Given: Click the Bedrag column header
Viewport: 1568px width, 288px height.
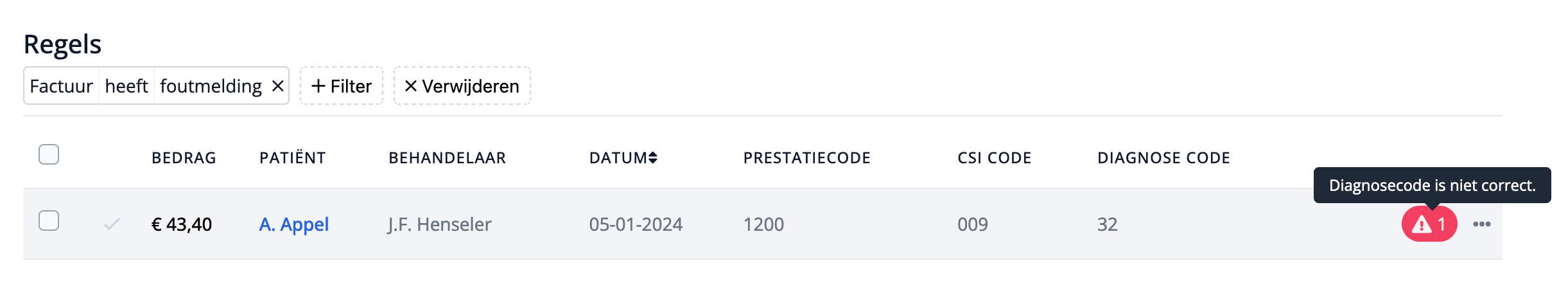Looking at the screenshot, I should (x=184, y=158).
